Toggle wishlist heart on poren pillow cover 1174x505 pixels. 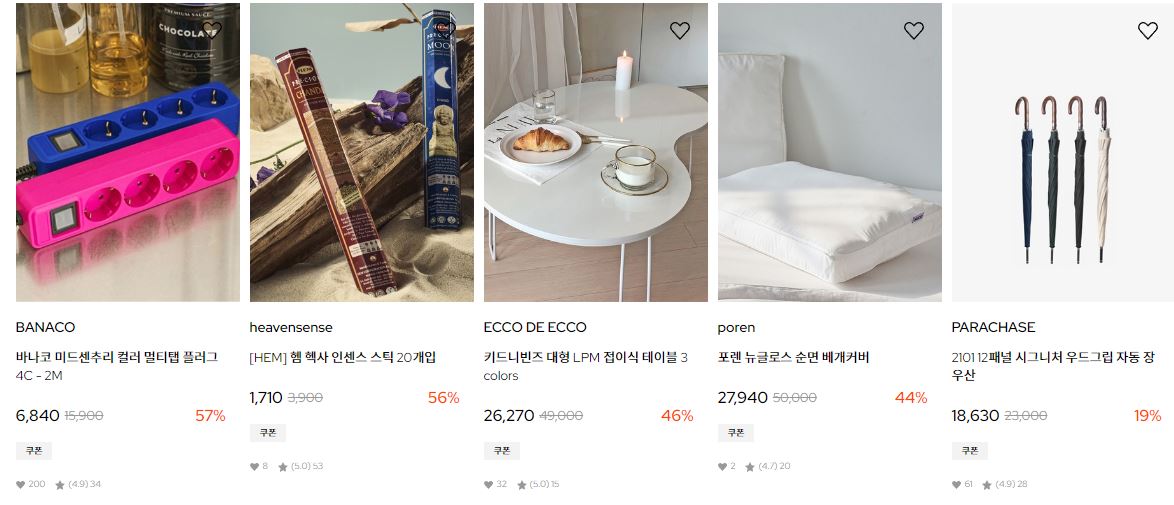(913, 30)
